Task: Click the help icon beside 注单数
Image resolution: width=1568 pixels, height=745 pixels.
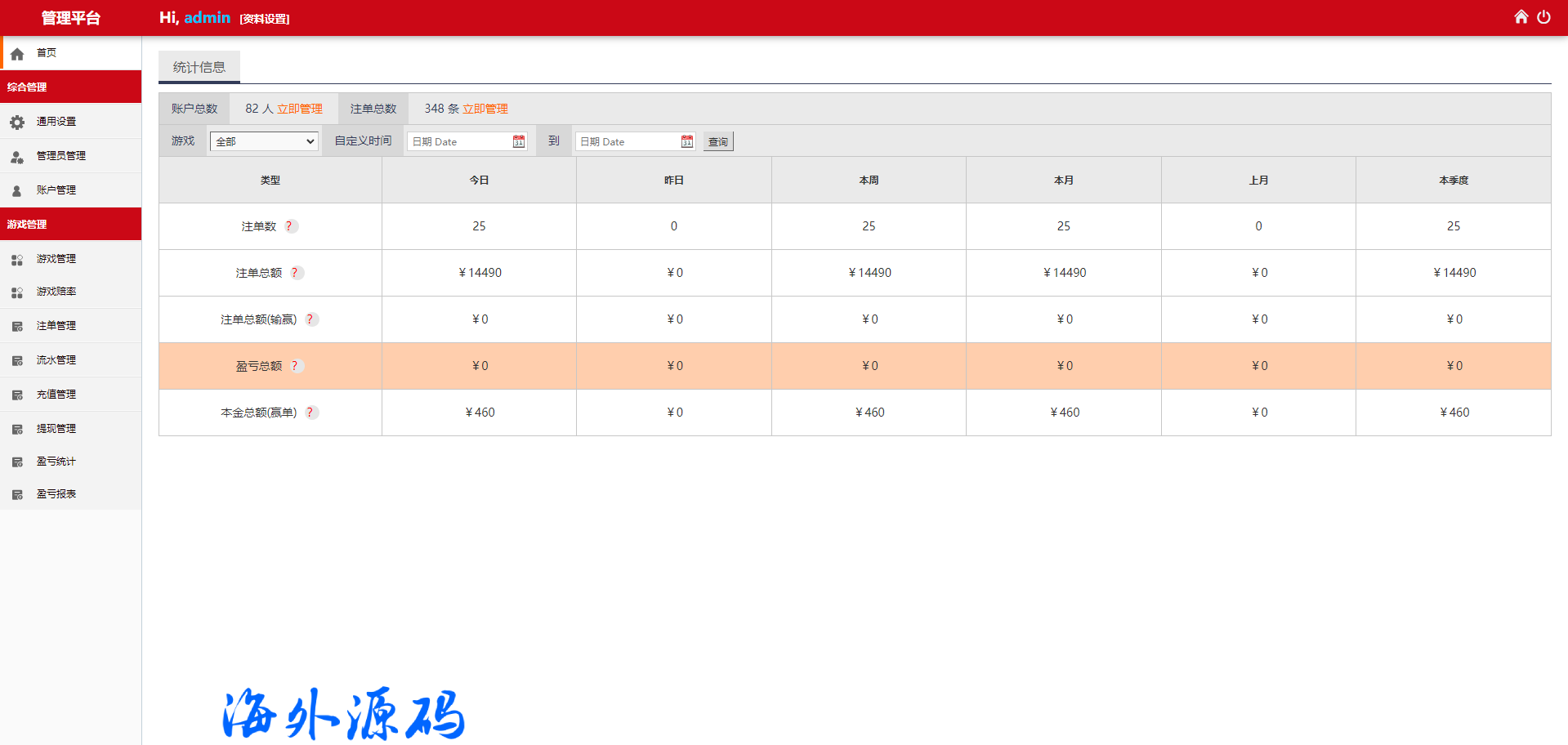Action: pyautogui.click(x=290, y=226)
